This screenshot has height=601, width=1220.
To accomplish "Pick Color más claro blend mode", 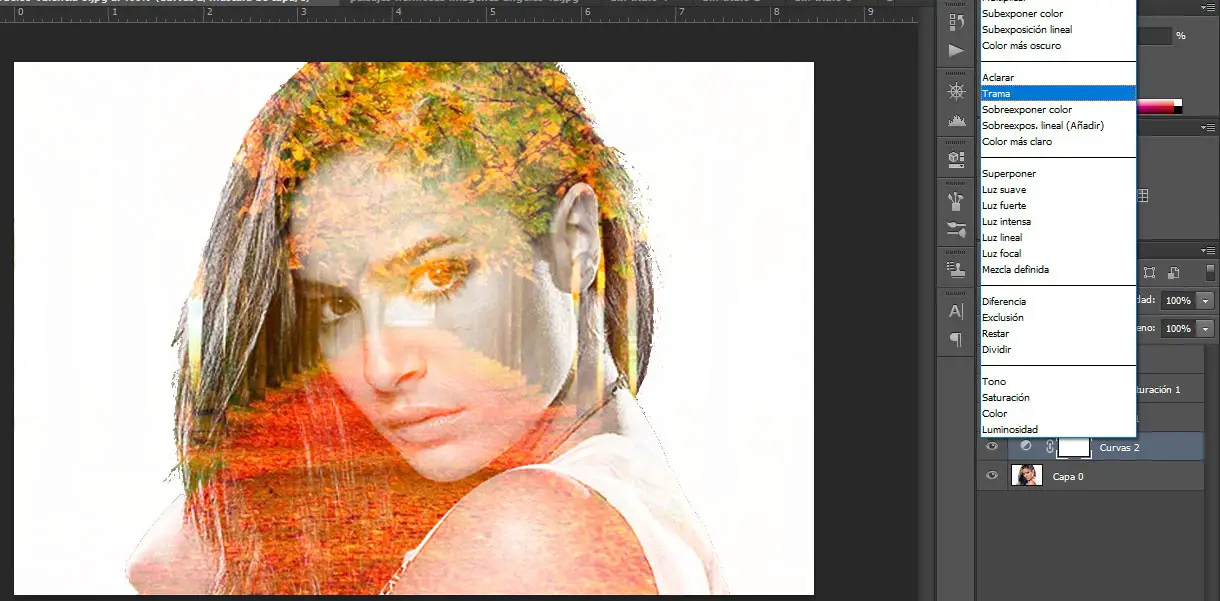I will pyautogui.click(x=1057, y=141).
